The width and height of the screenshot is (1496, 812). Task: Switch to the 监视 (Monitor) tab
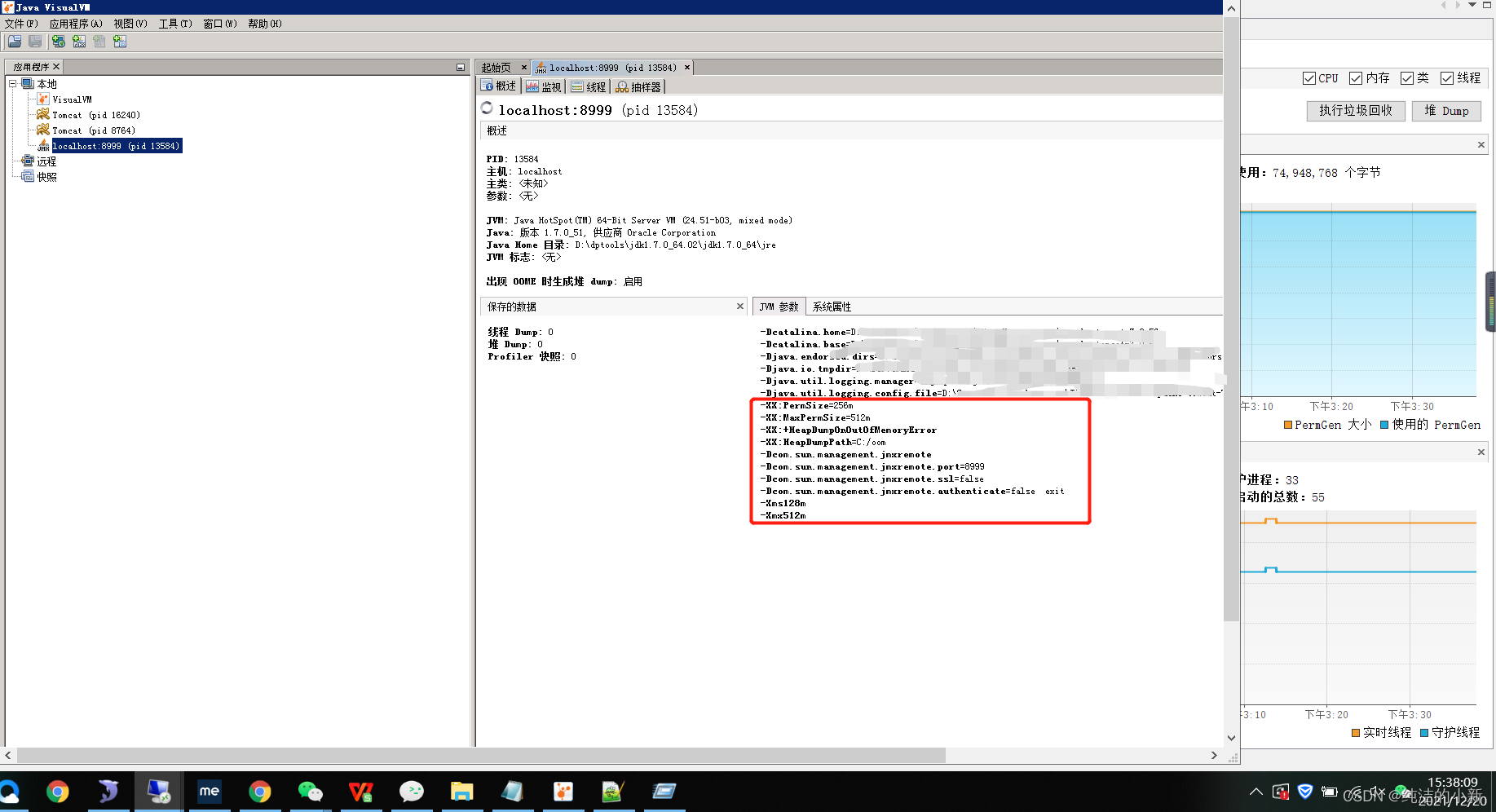click(544, 86)
